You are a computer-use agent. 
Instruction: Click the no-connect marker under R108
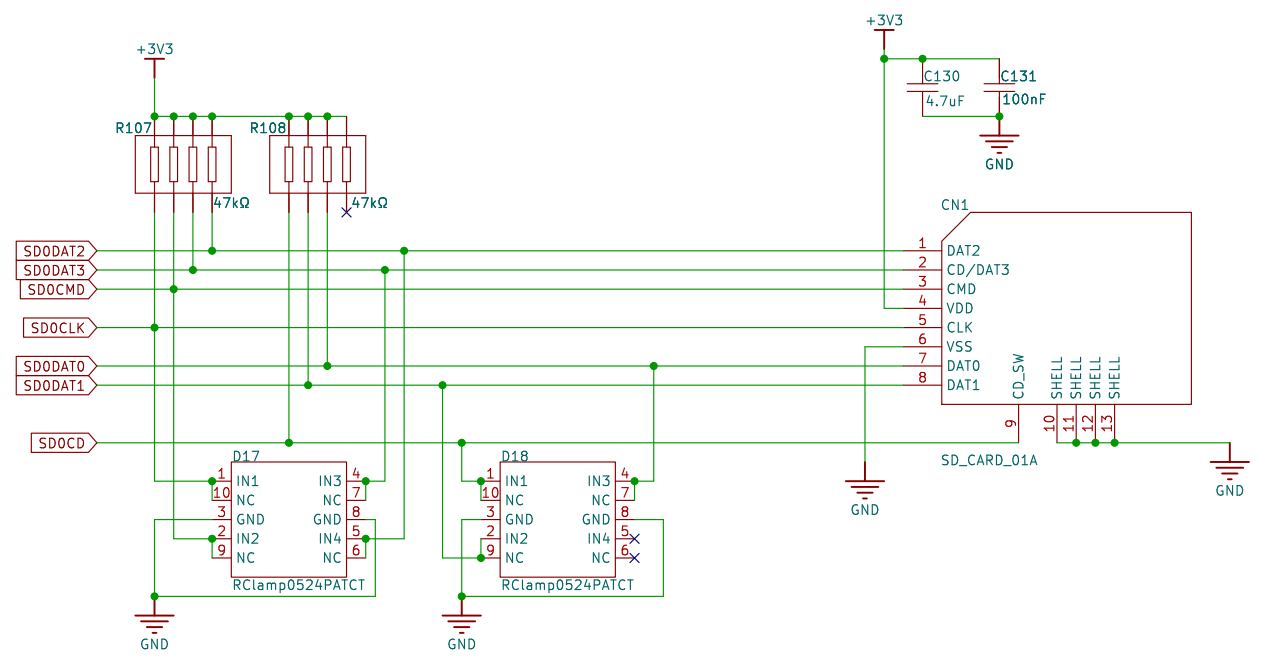tap(346, 212)
